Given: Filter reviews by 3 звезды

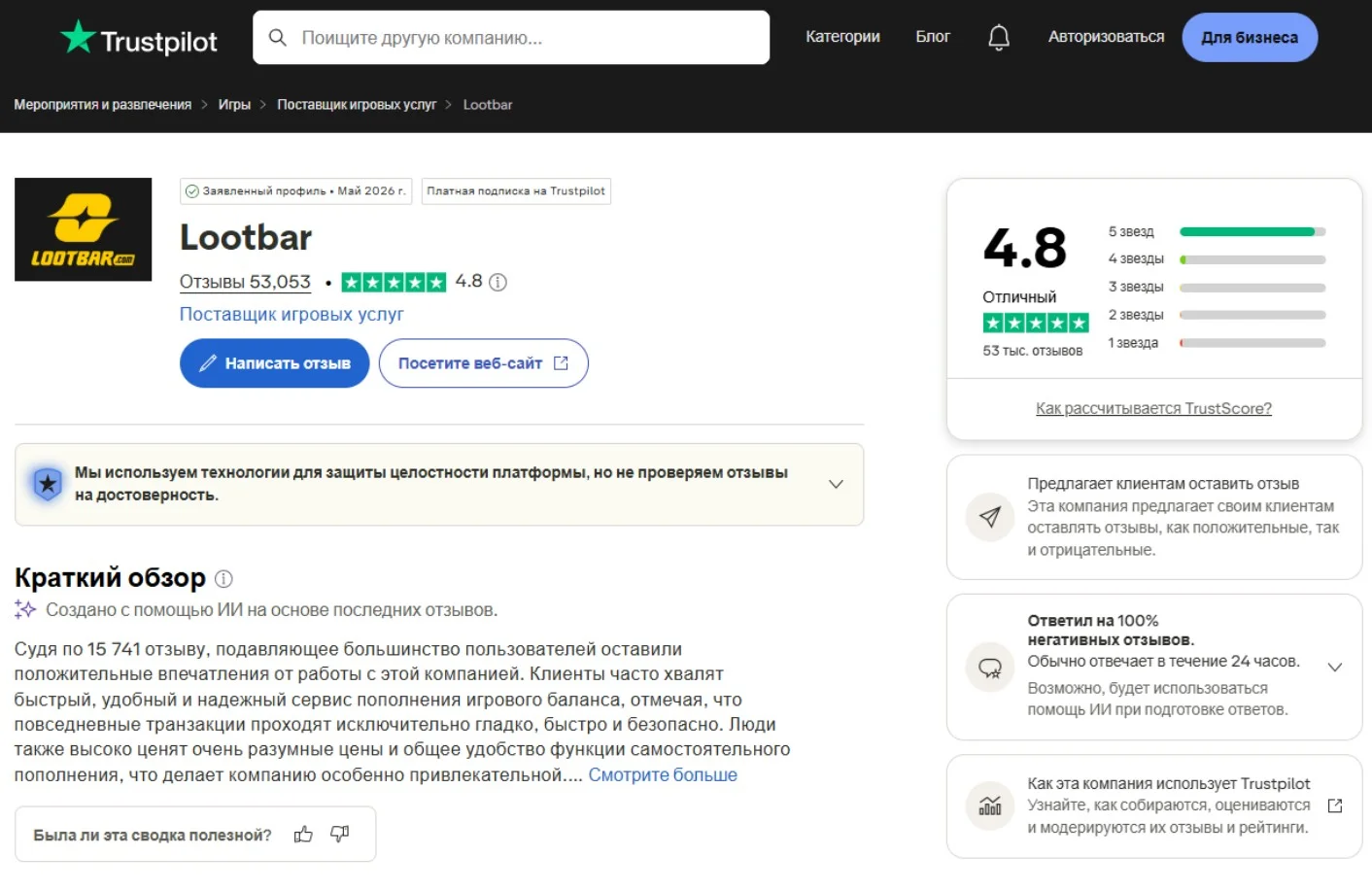Looking at the screenshot, I should pos(1217,288).
